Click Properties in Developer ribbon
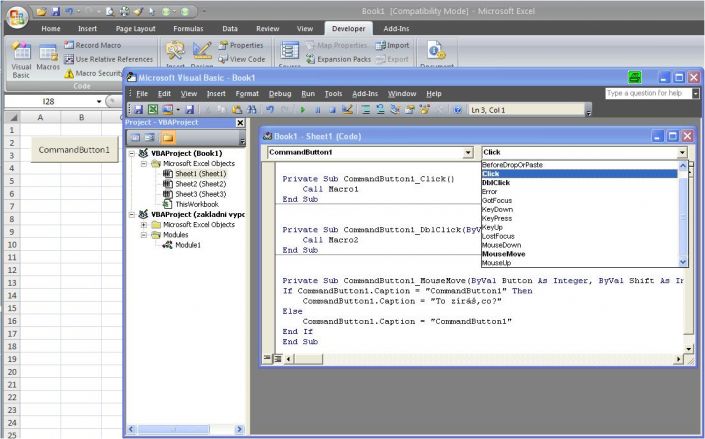This screenshot has width=705, height=439. (241, 45)
